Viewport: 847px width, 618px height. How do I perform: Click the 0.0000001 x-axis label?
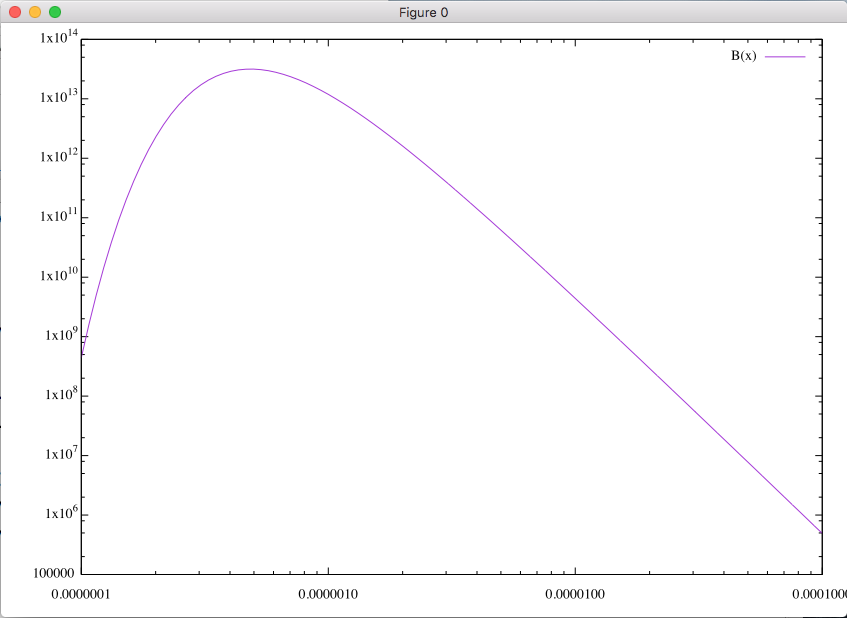[81, 595]
